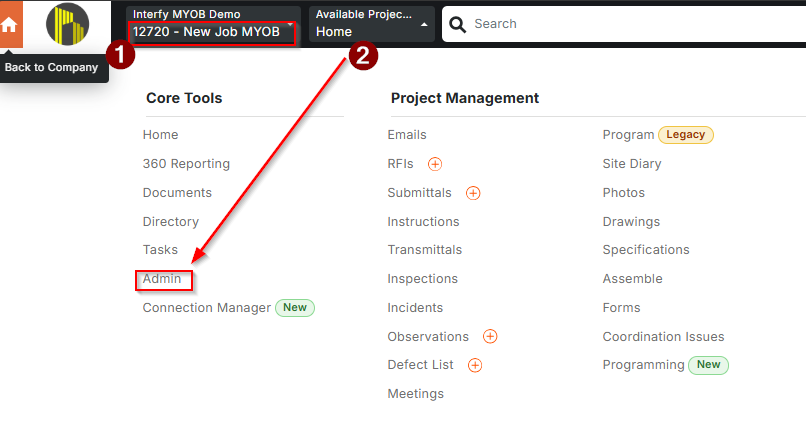Click the company logo icon
Viewport: 806px width, 429px height.
[67, 24]
